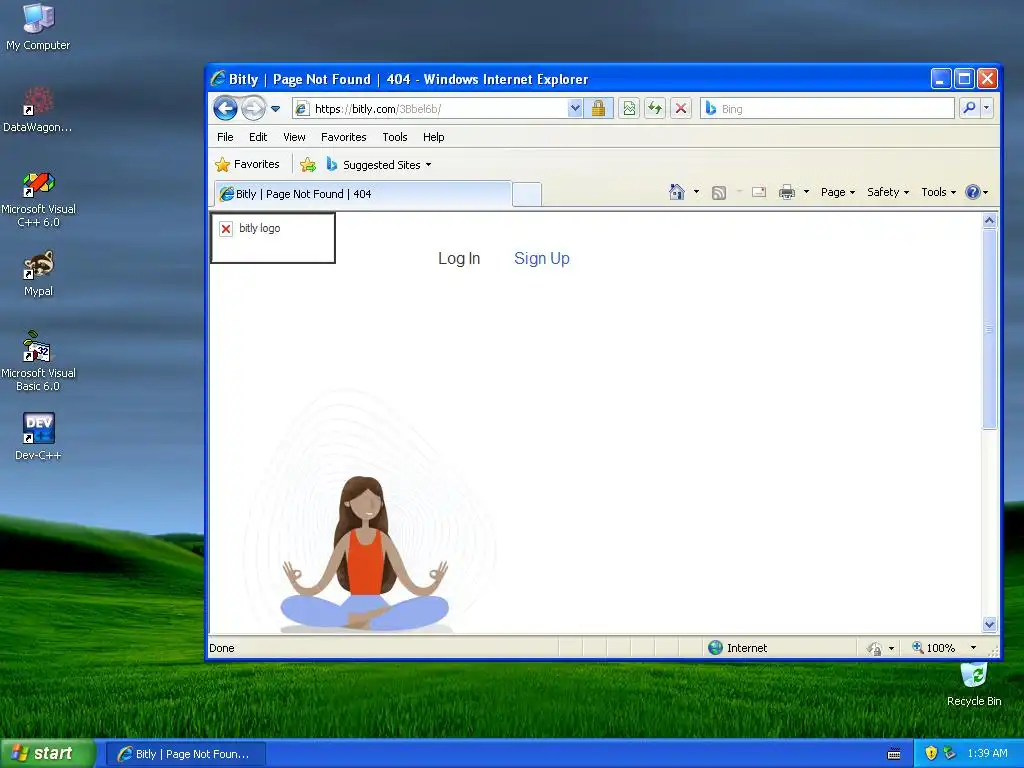The width and height of the screenshot is (1024, 768).
Task: Click the security lock icon
Action: 598,108
